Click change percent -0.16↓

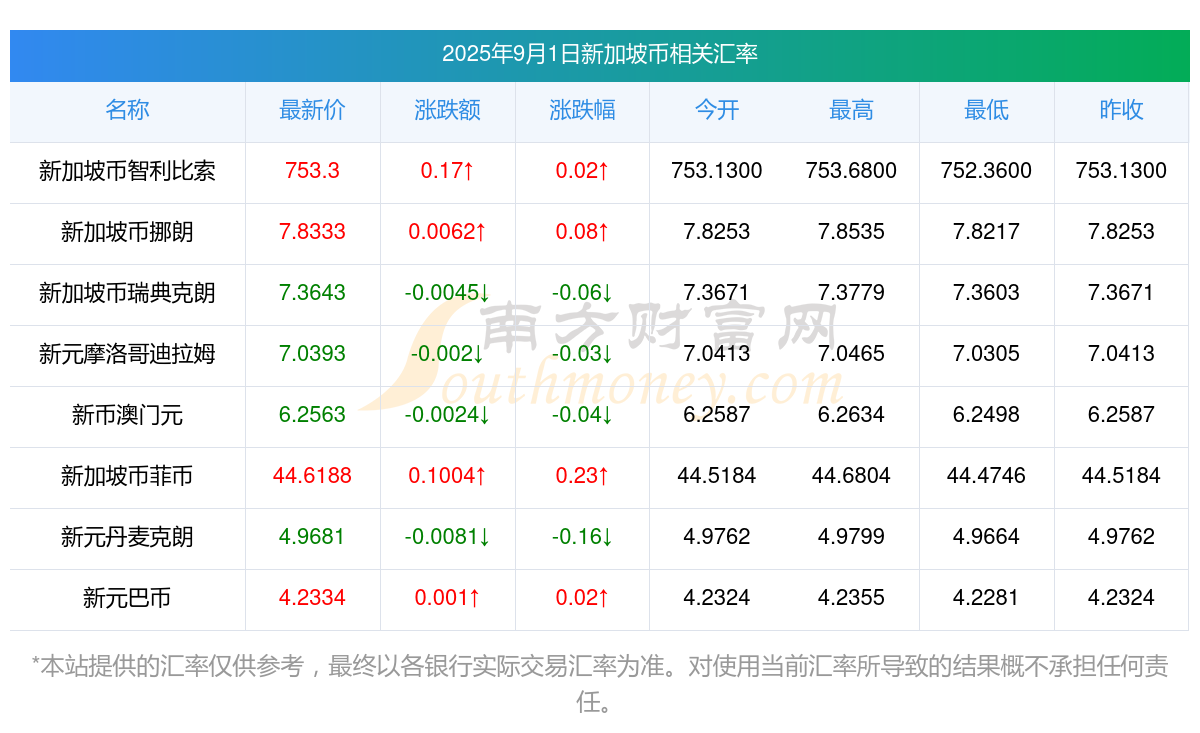tap(582, 537)
